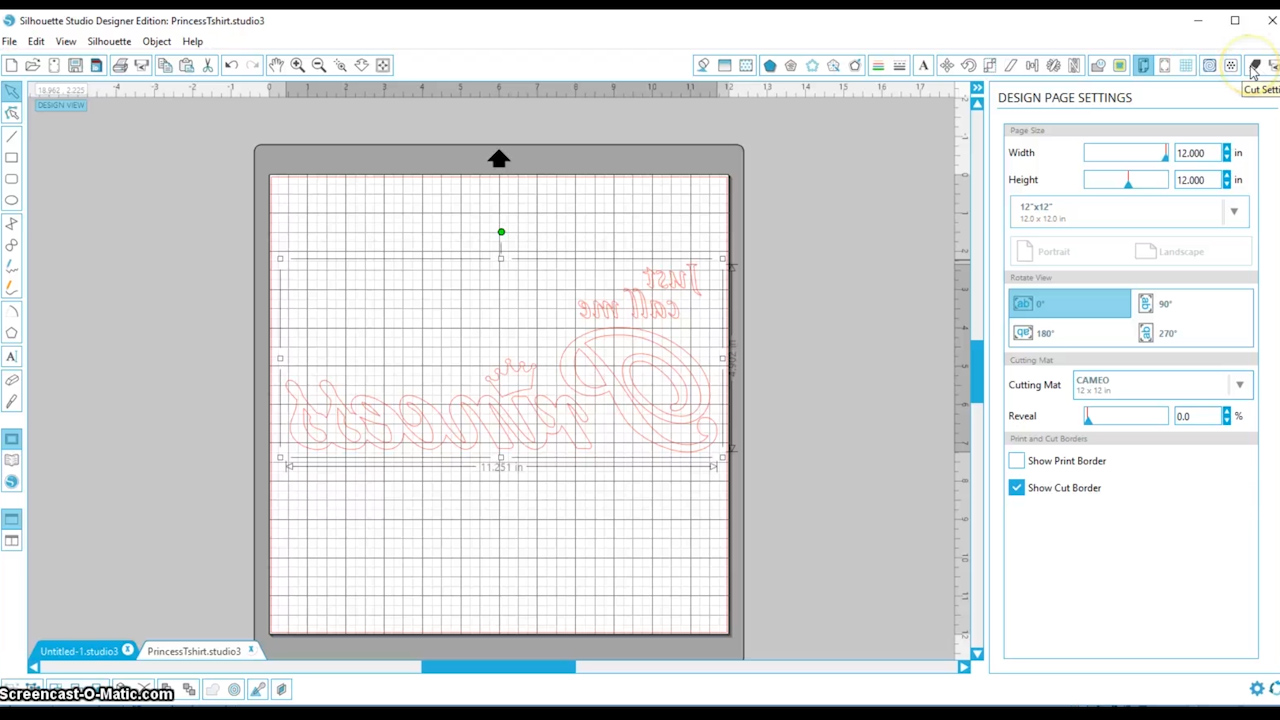The width and height of the screenshot is (1280, 720).
Task: Select the Draw a Rounded Rectangle tool
Action: point(12,180)
